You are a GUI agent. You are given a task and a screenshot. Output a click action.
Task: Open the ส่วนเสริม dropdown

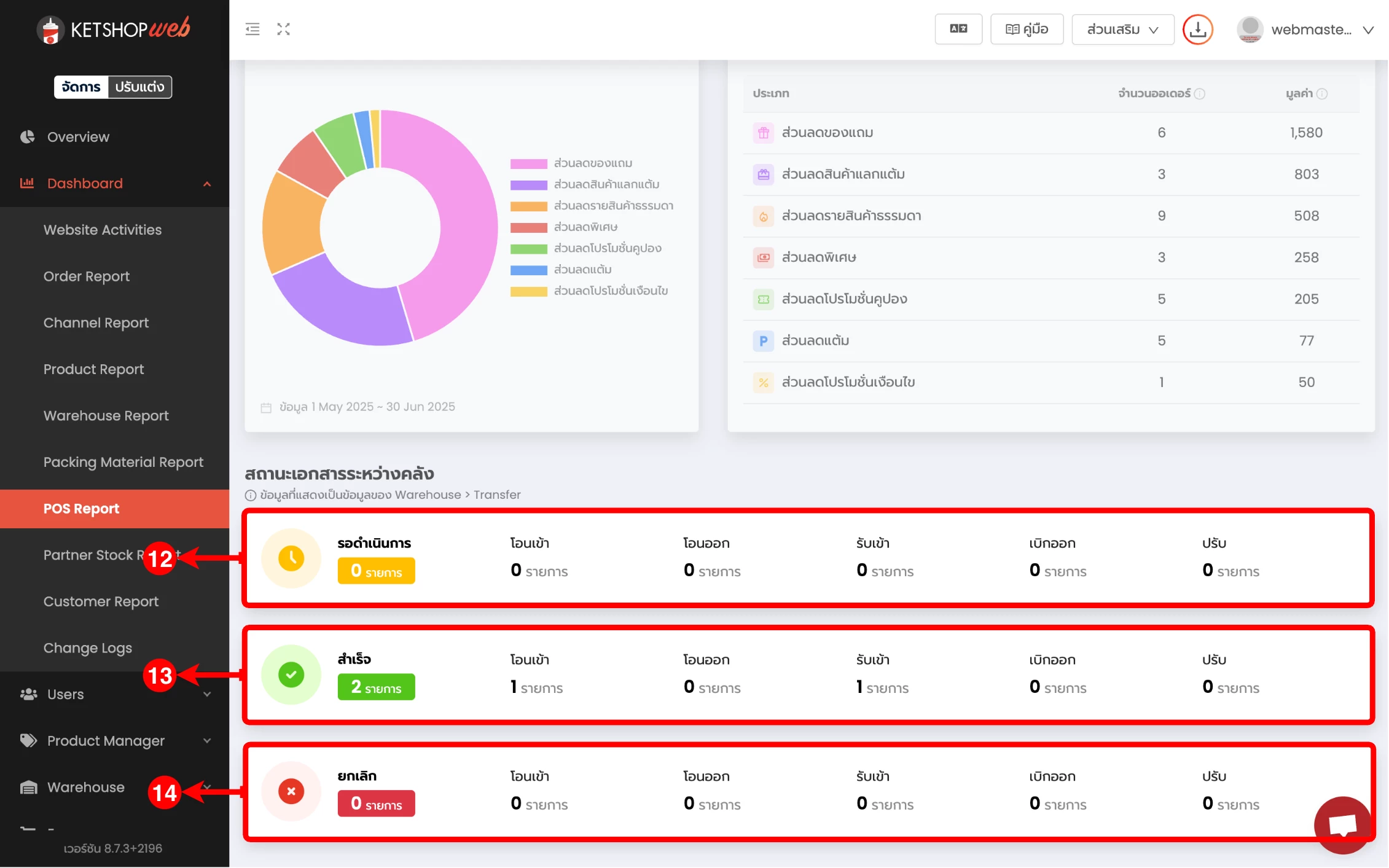coord(1122,29)
